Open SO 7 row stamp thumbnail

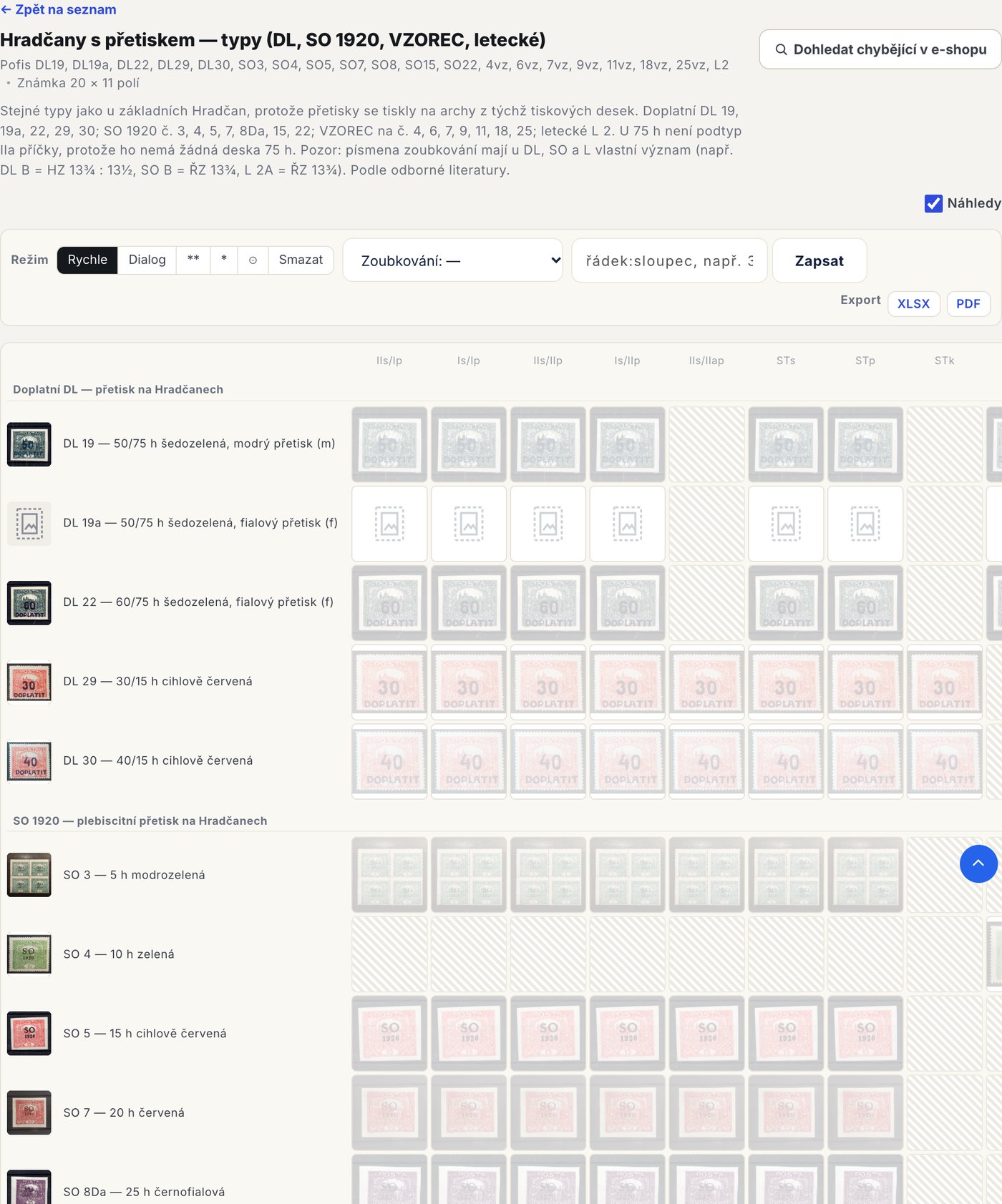29,1113
